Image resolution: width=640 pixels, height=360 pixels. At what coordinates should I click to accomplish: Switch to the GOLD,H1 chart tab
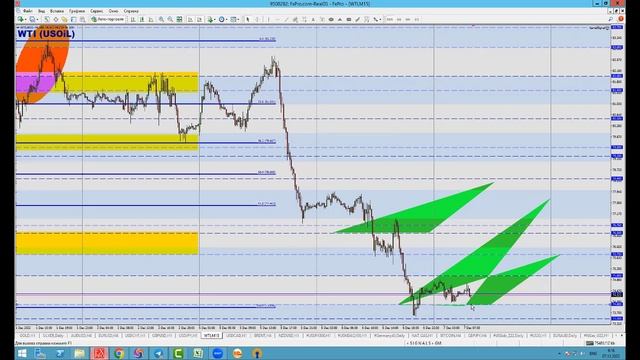coord(27,336)
